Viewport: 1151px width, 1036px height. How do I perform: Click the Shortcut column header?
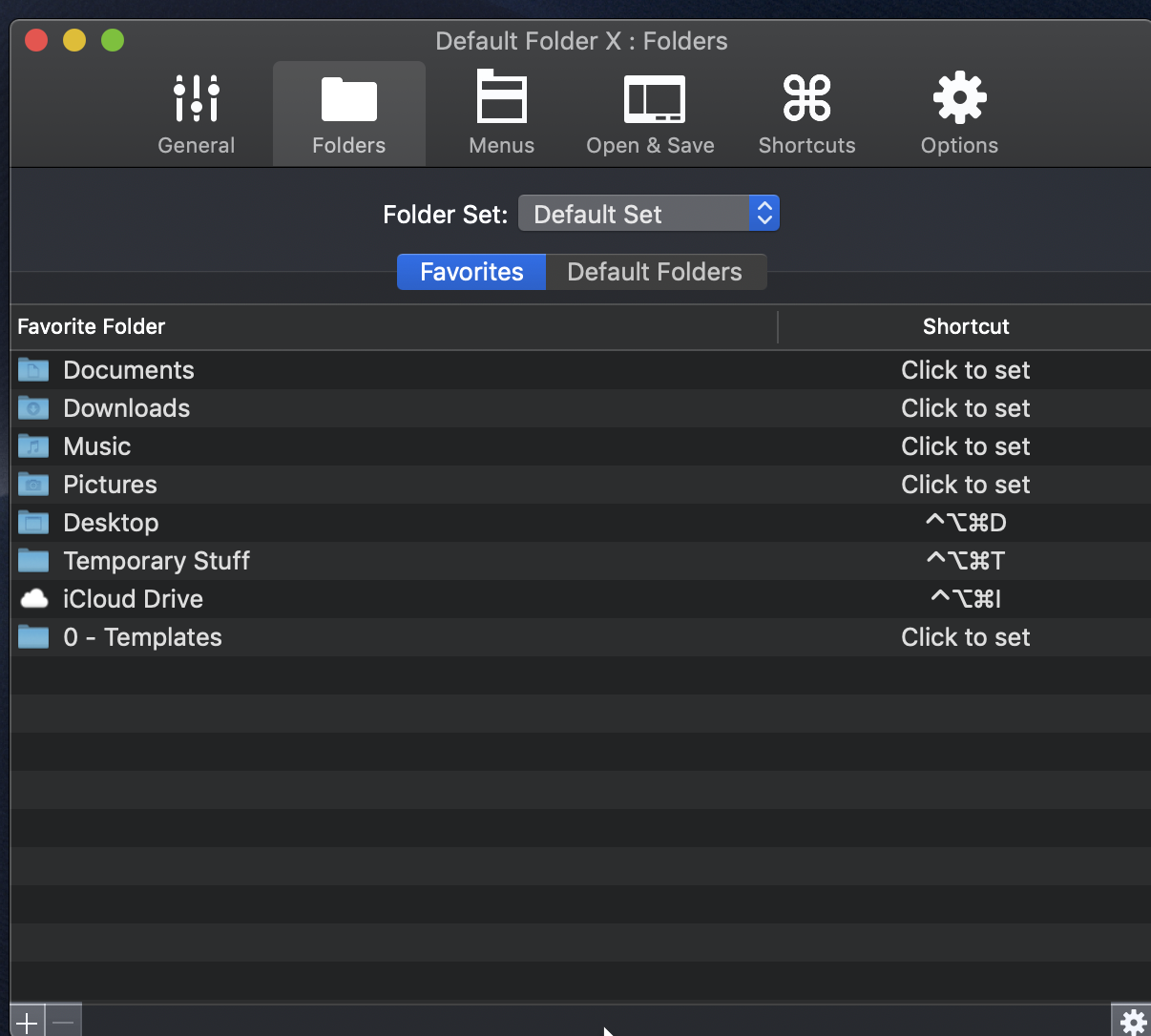tap(966, 326)
